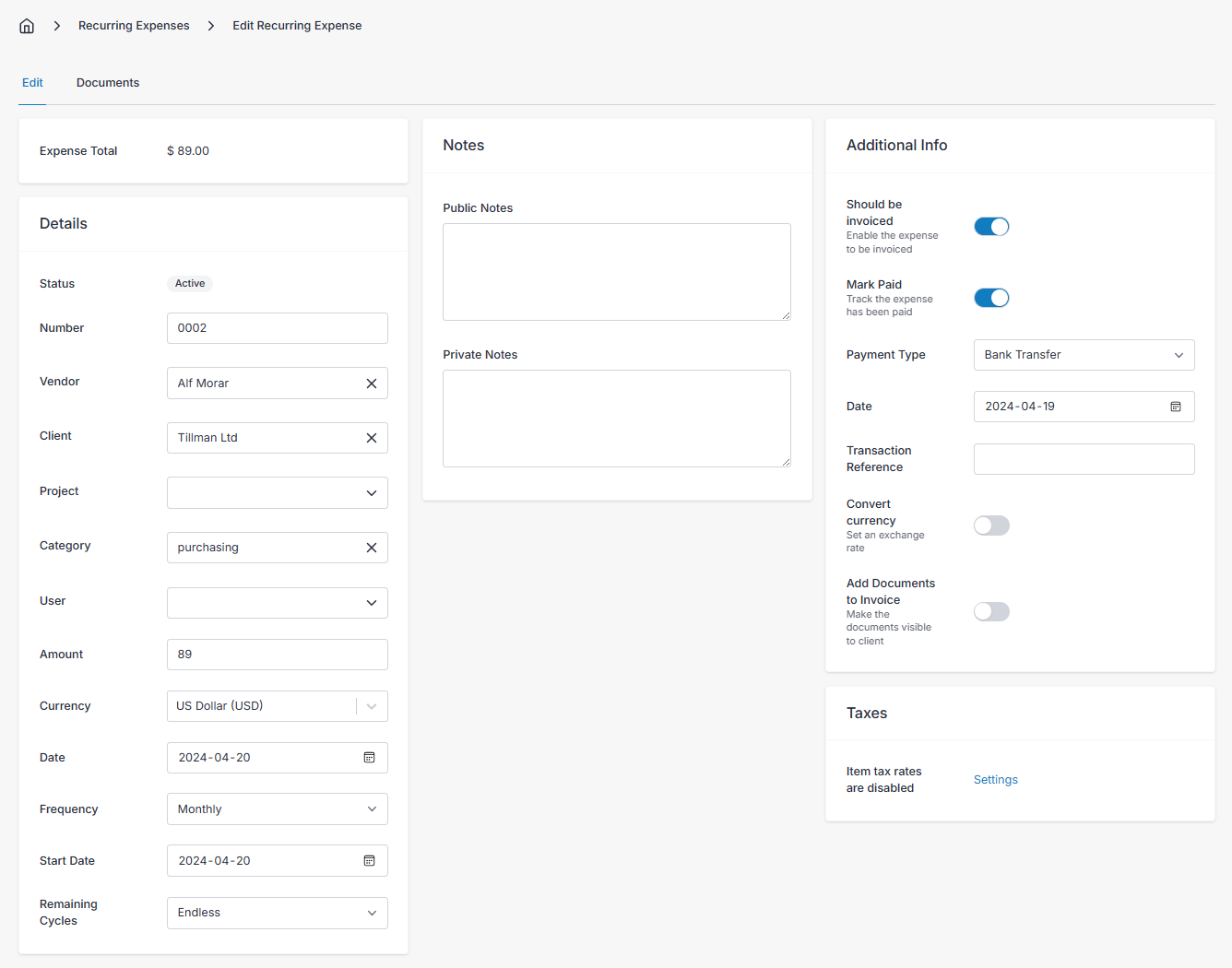Navigate to Recurring Expenses via breadcrumb
The width and height of the screenshot is (1232, 968).
click(133, 25)
